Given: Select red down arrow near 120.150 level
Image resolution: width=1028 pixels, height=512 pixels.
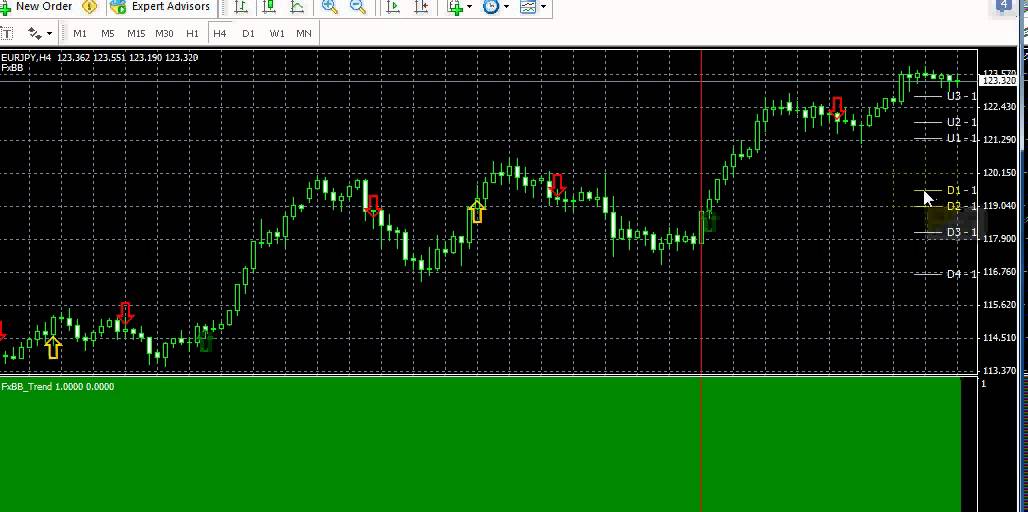Looking at the screenshot, I should click(557, 185).
